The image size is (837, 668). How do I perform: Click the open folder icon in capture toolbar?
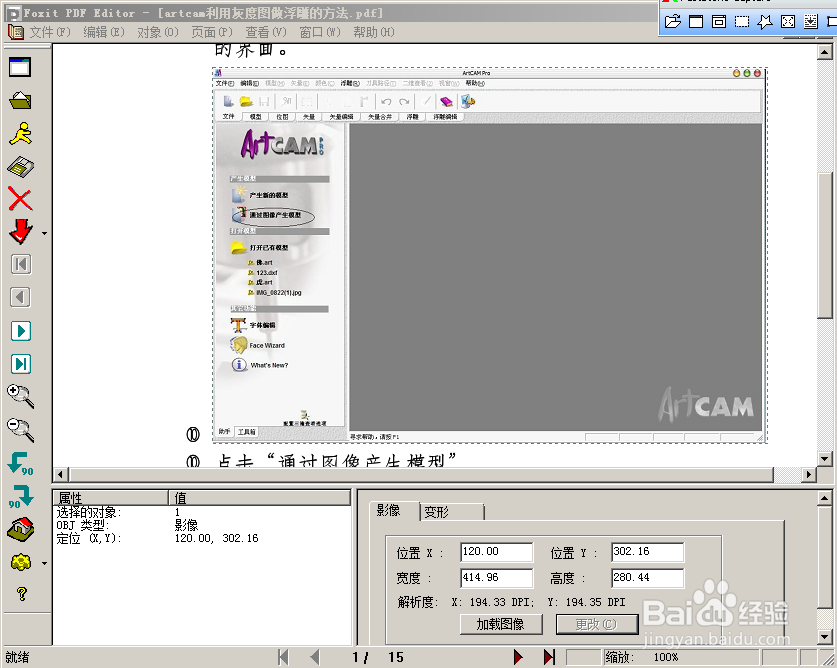673,21
